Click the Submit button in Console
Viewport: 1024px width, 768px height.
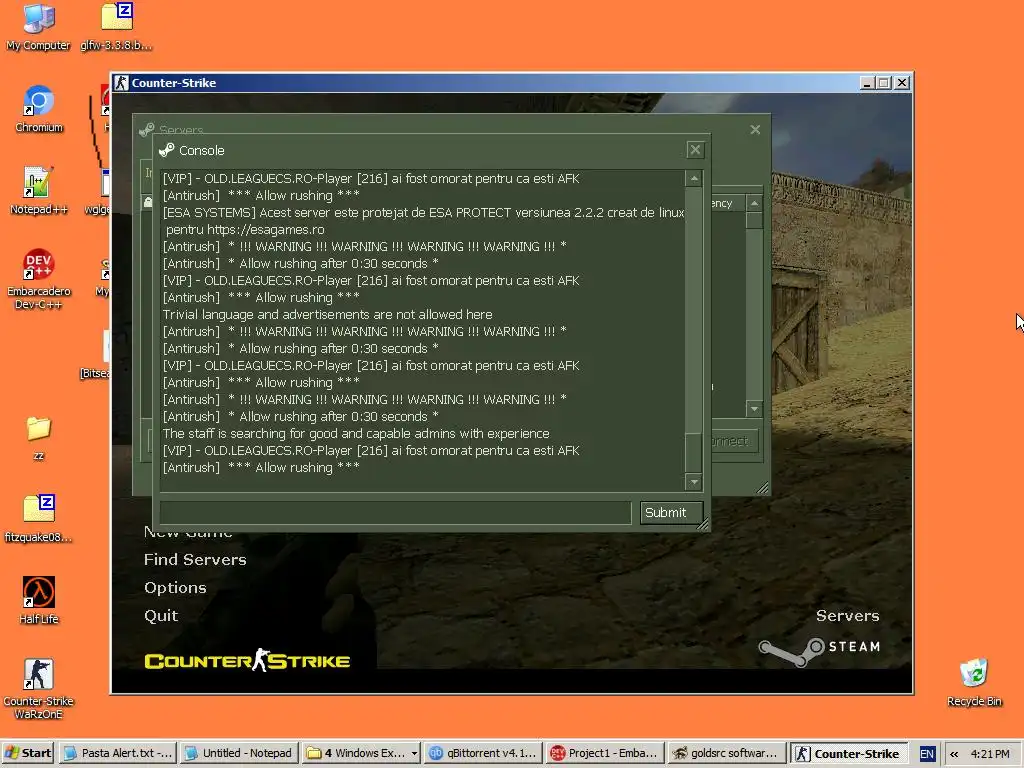click(x=671, y=513)
